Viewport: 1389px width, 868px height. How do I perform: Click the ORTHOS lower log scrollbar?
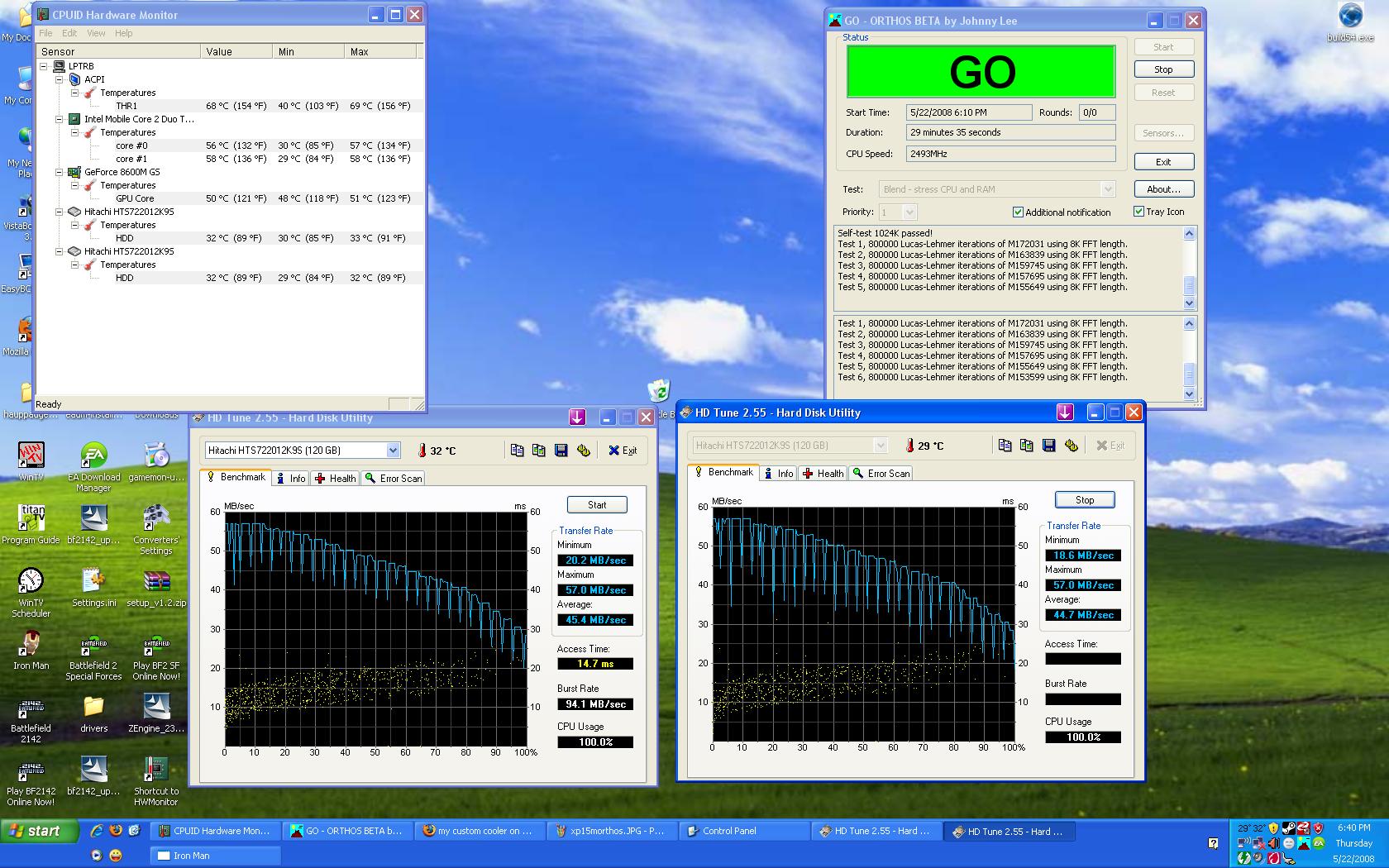pyautogui.click(x=1190, y=359)
